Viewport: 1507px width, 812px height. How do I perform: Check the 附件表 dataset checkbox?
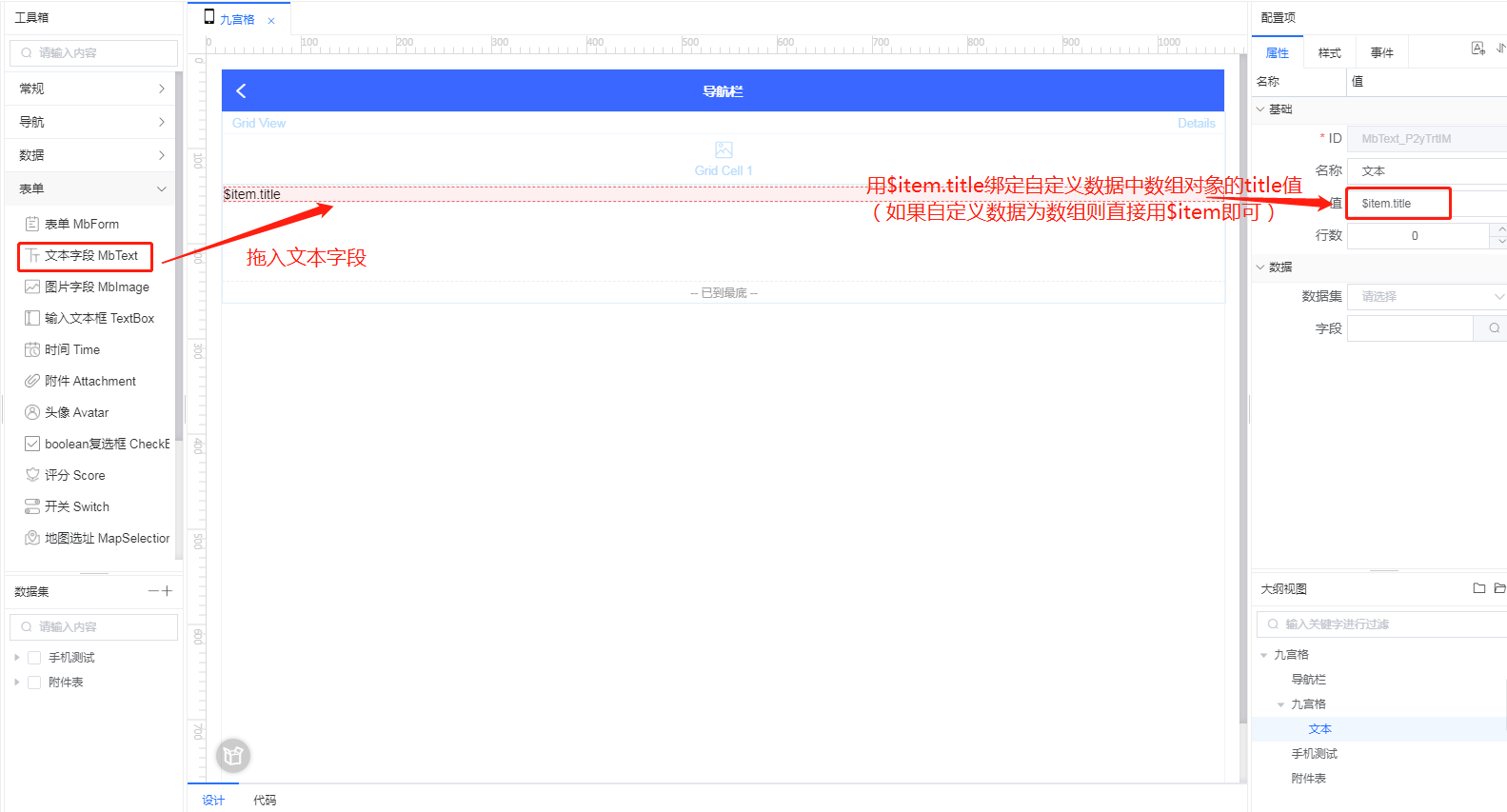34,683
